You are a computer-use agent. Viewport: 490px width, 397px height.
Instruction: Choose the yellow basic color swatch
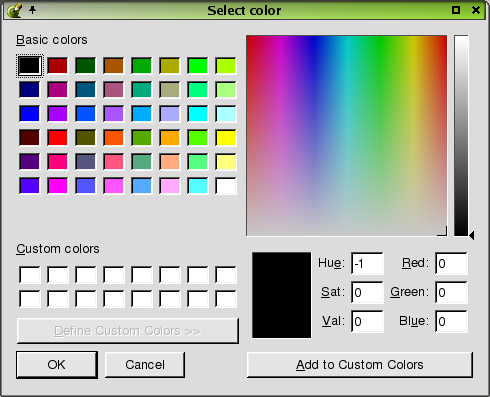[x=226, y=137]
